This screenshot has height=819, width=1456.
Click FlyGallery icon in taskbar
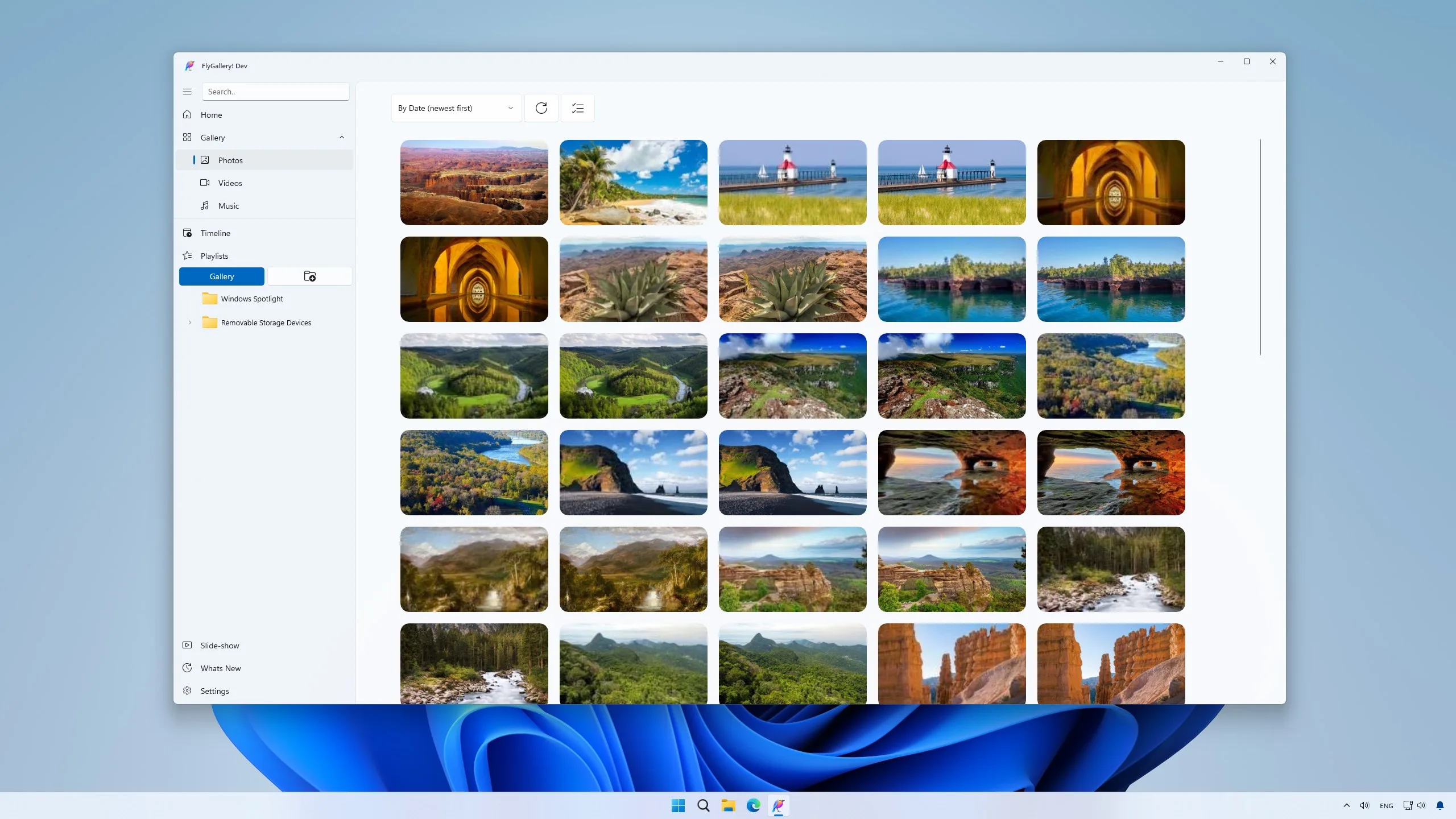coord(779,805)
